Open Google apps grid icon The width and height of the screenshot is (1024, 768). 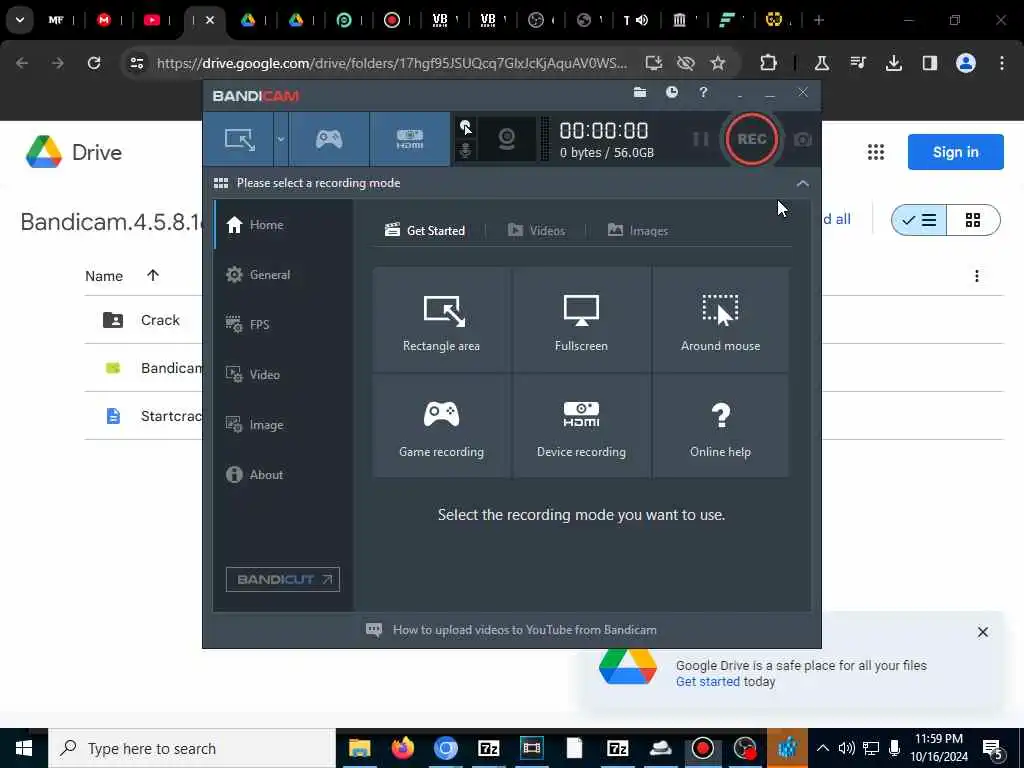[876, 152]
